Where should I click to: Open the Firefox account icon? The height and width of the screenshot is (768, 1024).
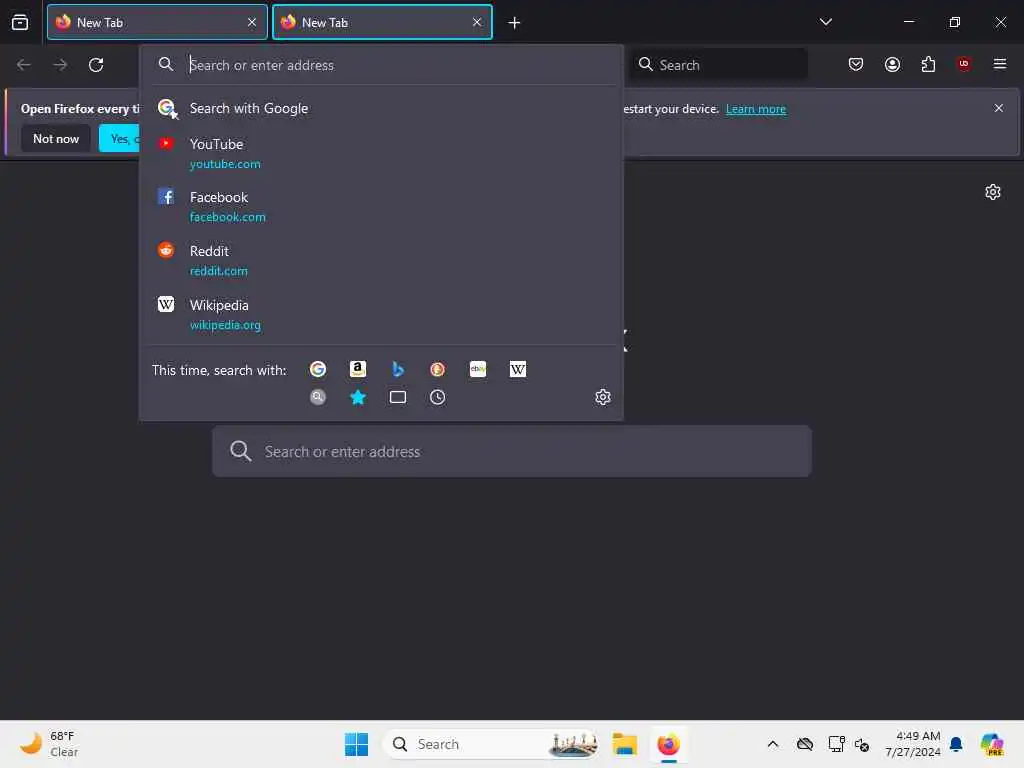click(x=892, y=64)
